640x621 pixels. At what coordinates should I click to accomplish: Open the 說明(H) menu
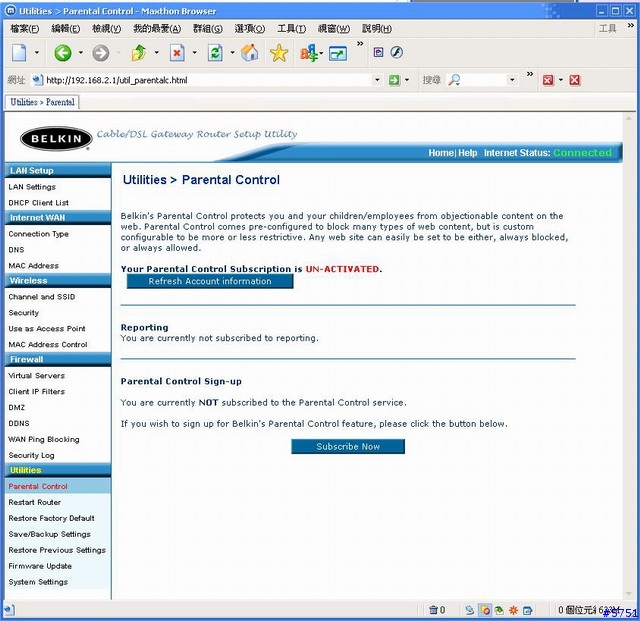pyautogui.click(x=377, y=29)
